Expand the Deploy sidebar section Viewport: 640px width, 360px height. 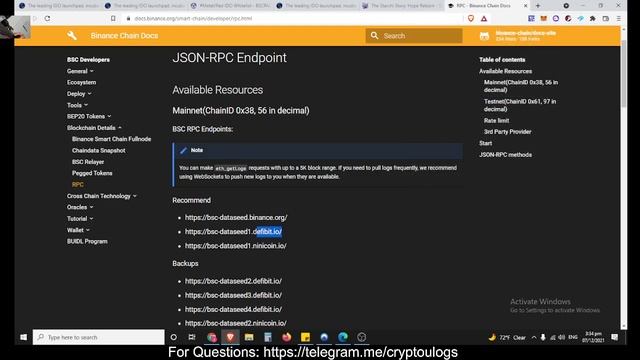[79, 94]
